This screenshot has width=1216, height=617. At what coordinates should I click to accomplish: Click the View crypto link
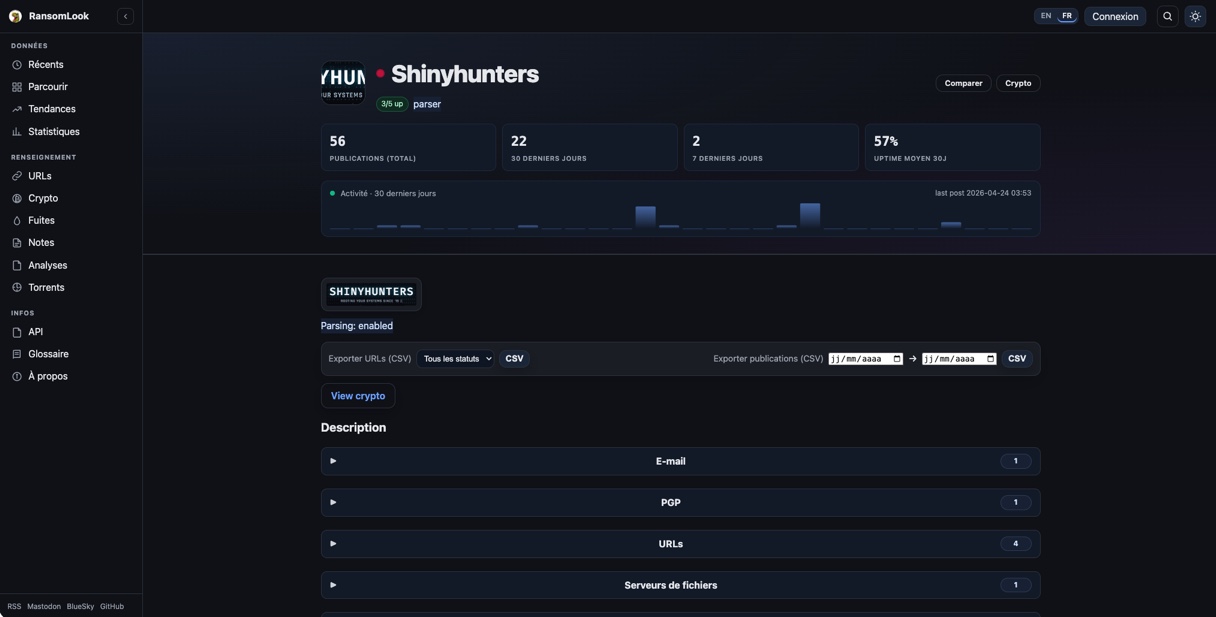358,396
